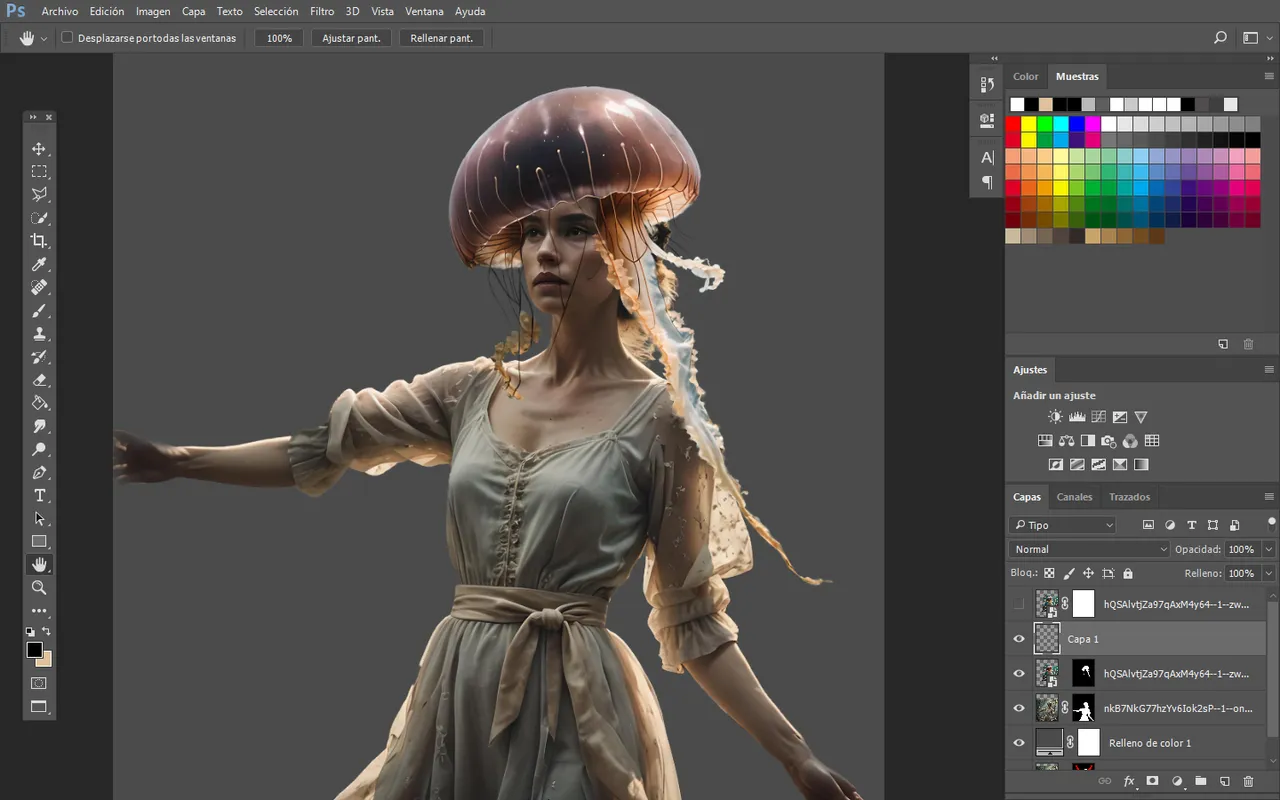Select the Dodge tool

[x=39, y=449]
